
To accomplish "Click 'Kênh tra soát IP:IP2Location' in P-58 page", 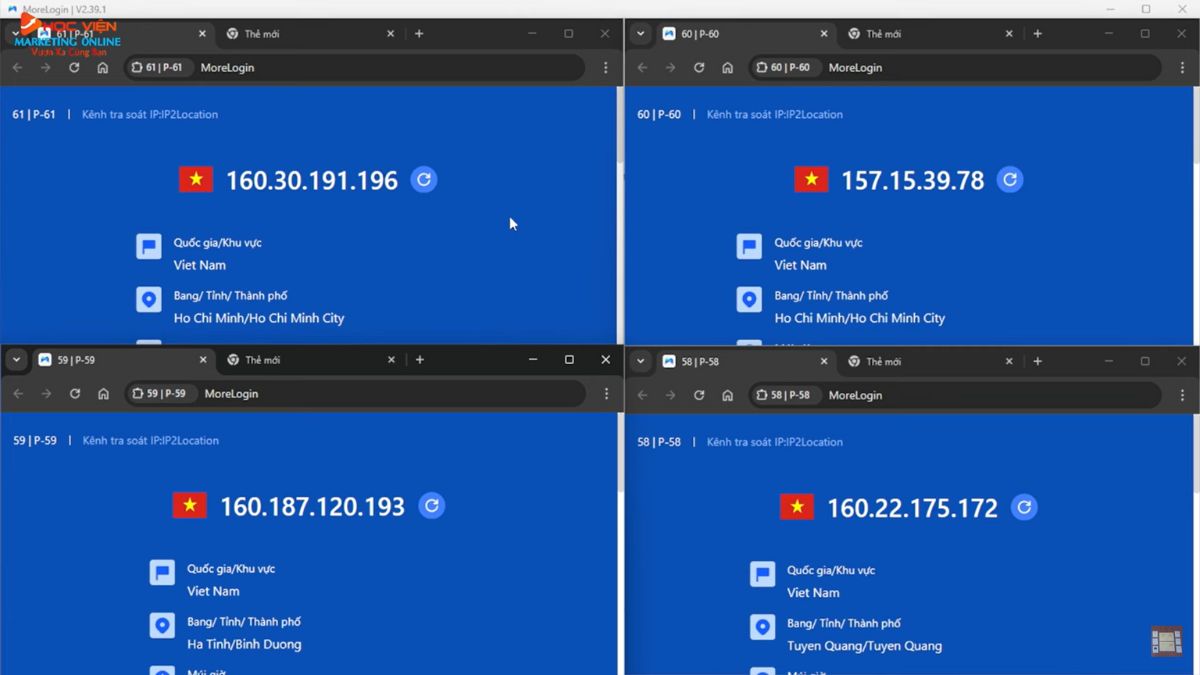I will click(x=775, y=442).
